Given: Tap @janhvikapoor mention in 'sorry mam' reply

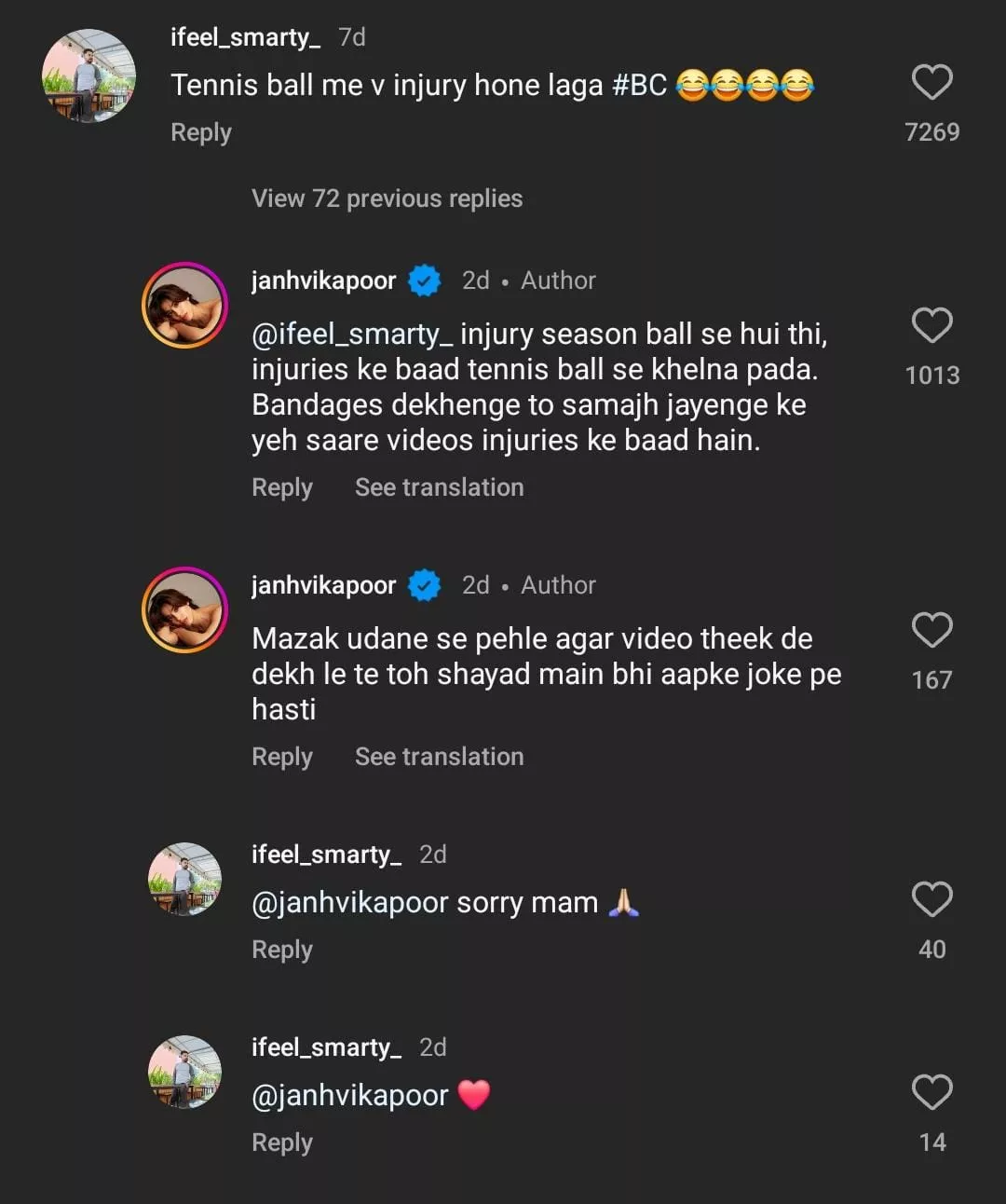Looking at the screenshot, I should 349,903.
